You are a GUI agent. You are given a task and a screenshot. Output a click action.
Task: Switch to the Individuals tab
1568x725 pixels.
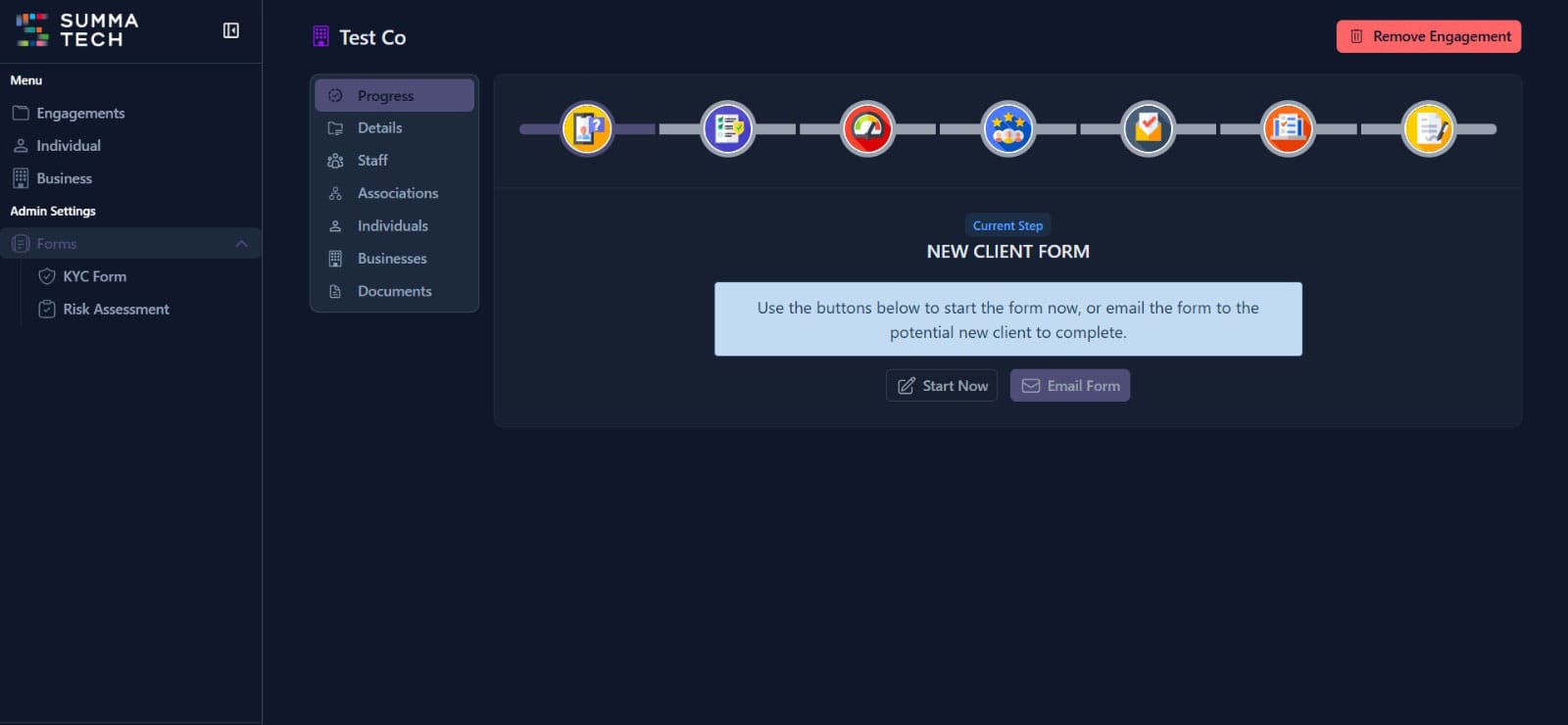tap(394, 225)
